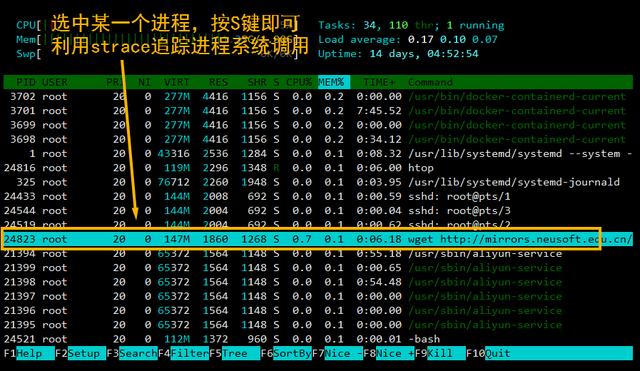Sort by the CPU% column header
Image resolution: width=640 pixels, height=371 pixels.
[x=299, y=82]
